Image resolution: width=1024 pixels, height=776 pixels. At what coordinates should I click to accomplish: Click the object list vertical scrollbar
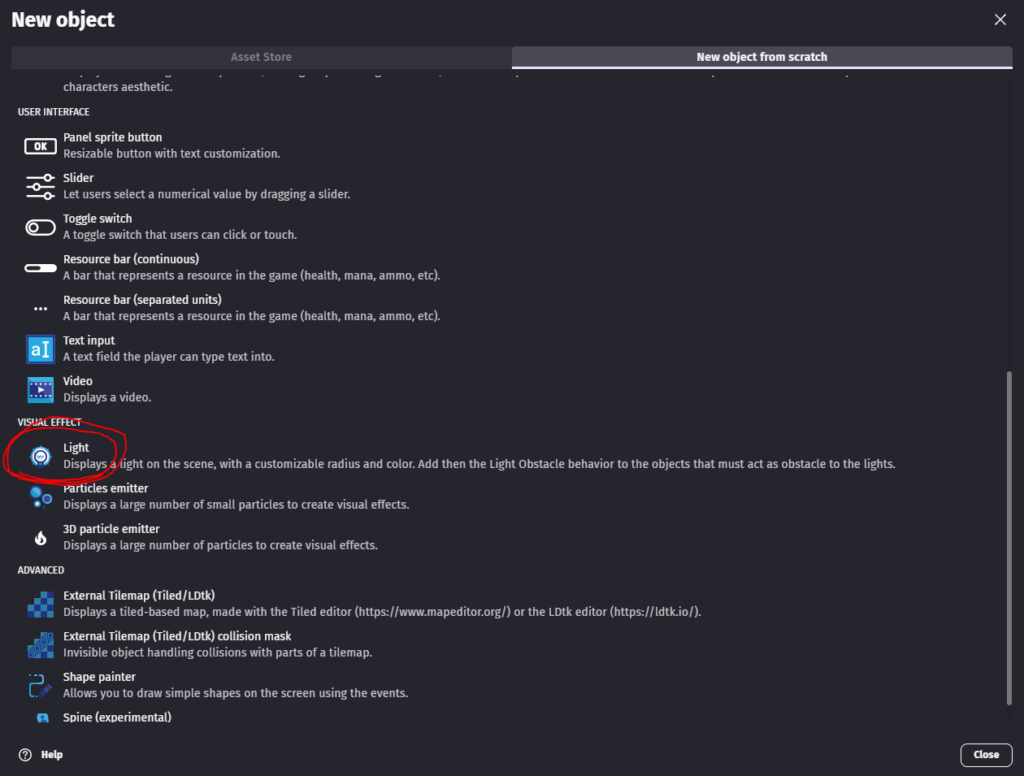[1009, 538]
